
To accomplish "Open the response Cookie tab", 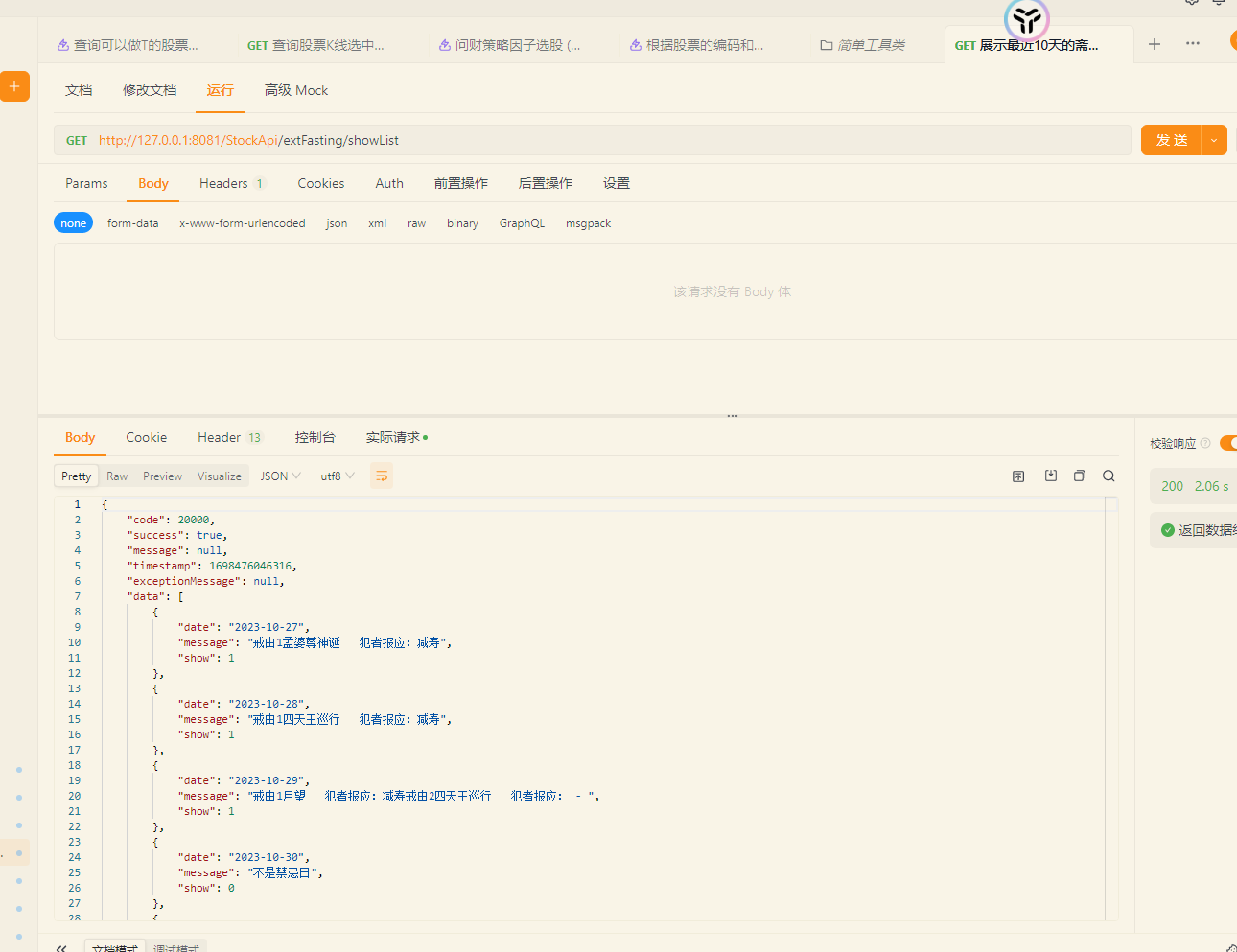I will pyautogui.click(x=147, y=437).
